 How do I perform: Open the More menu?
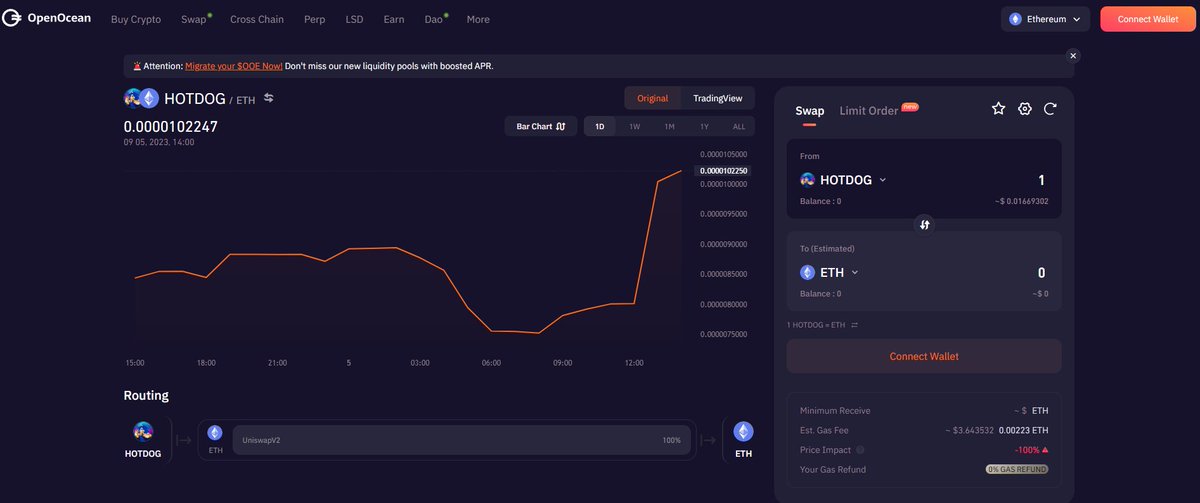click(478, 19)
